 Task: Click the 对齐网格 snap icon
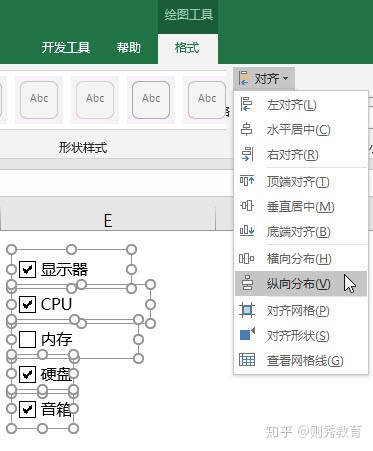(x=247, y=310)
